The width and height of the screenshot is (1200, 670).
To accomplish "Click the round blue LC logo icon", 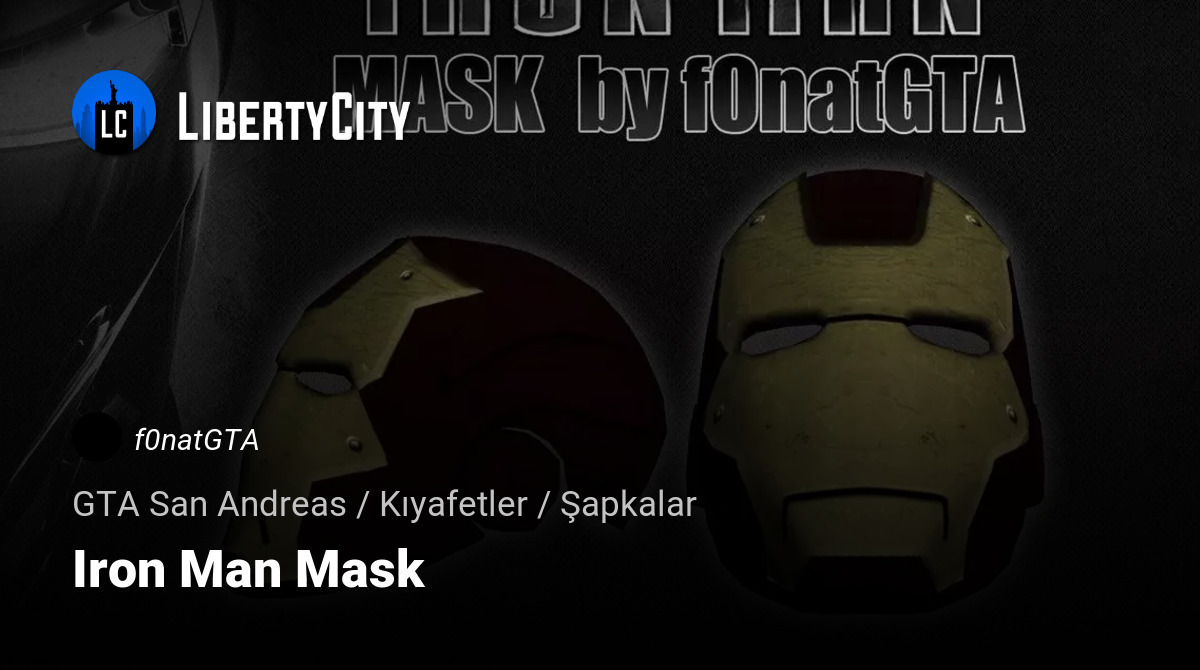I will [114, 112].
